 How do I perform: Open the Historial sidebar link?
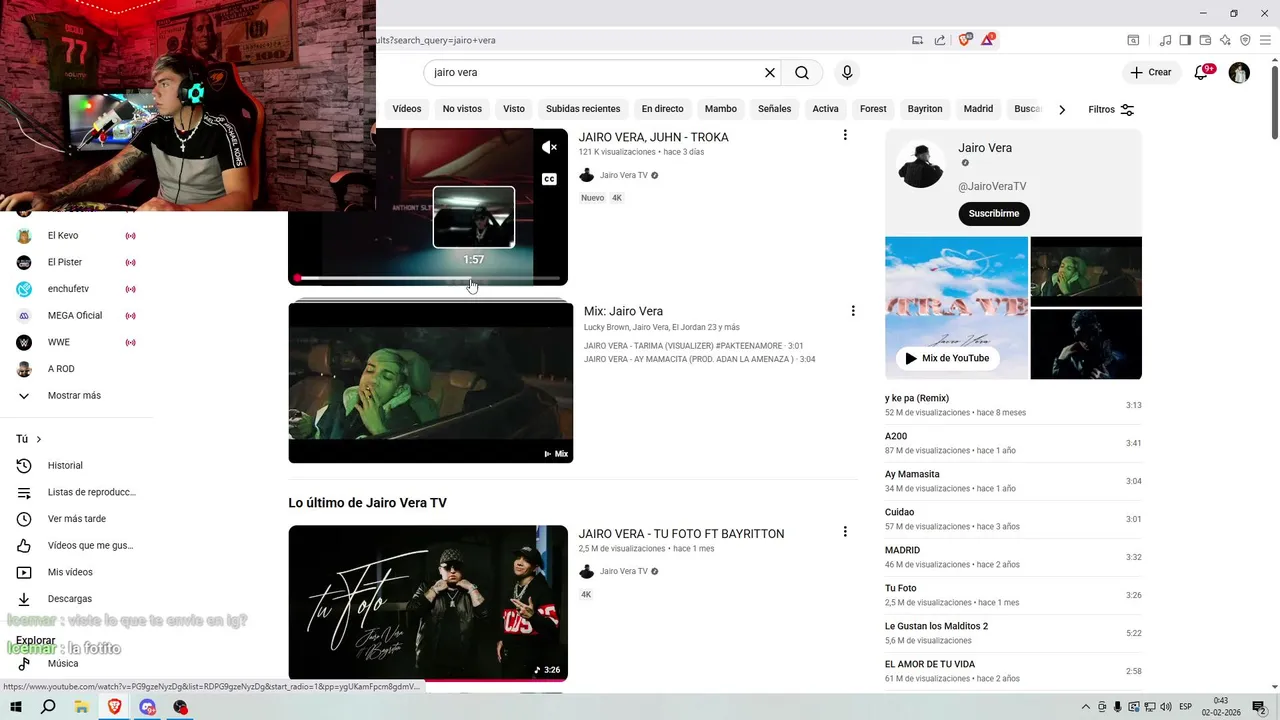point(66,465)
